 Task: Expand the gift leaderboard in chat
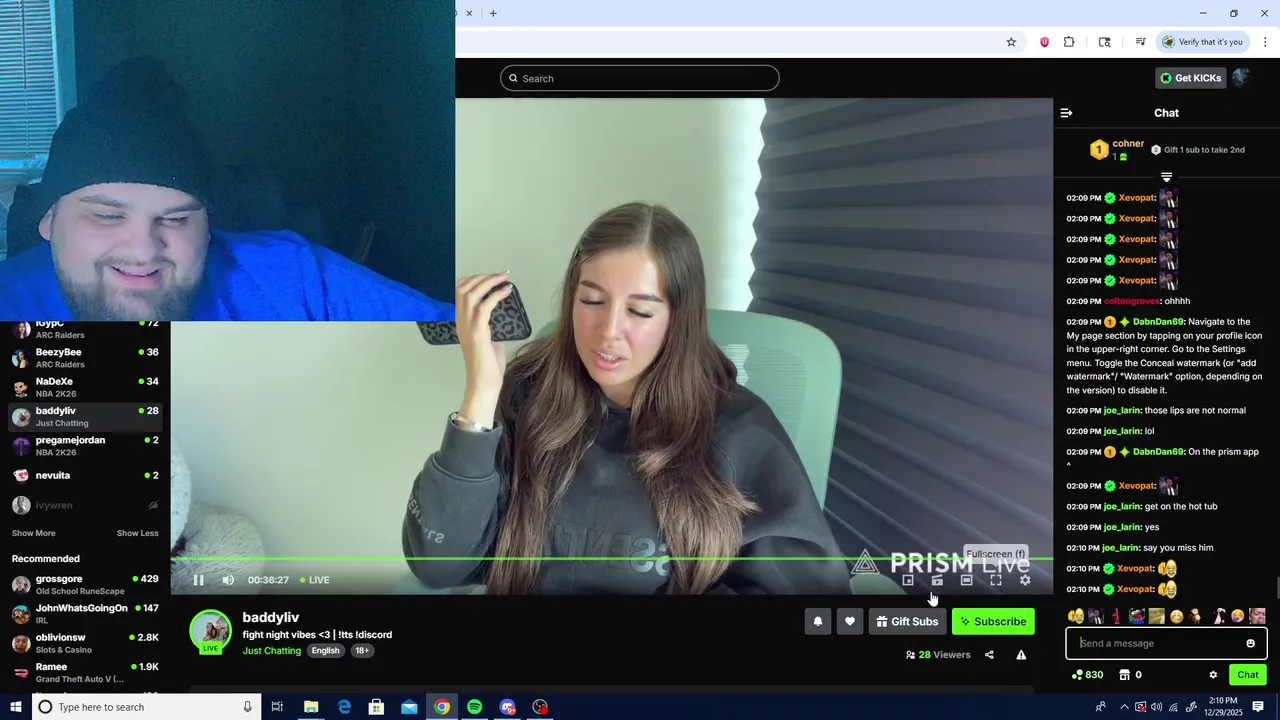pyautogui.click(x=1166, y=177)
